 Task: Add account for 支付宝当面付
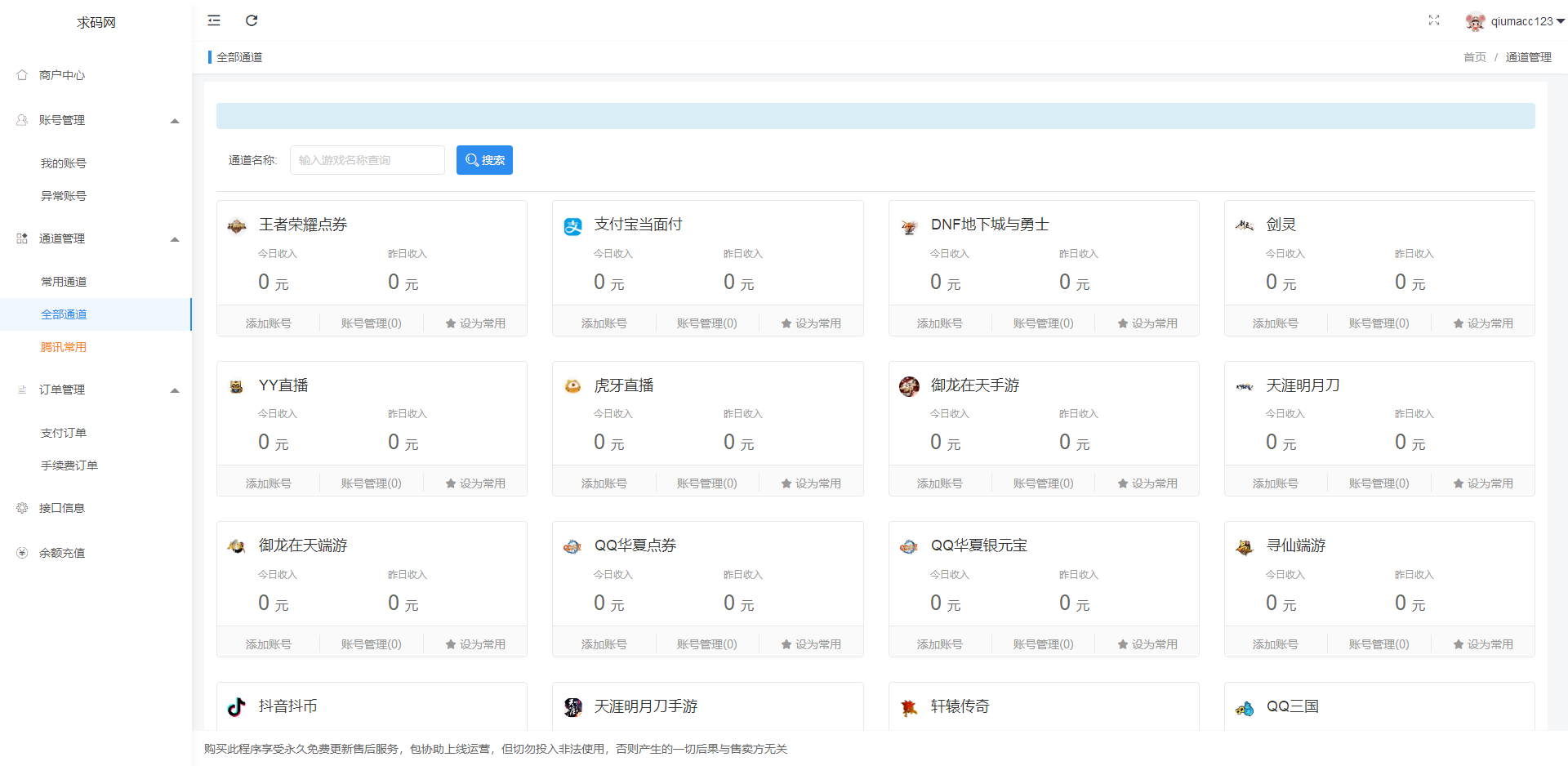(604, 323)
